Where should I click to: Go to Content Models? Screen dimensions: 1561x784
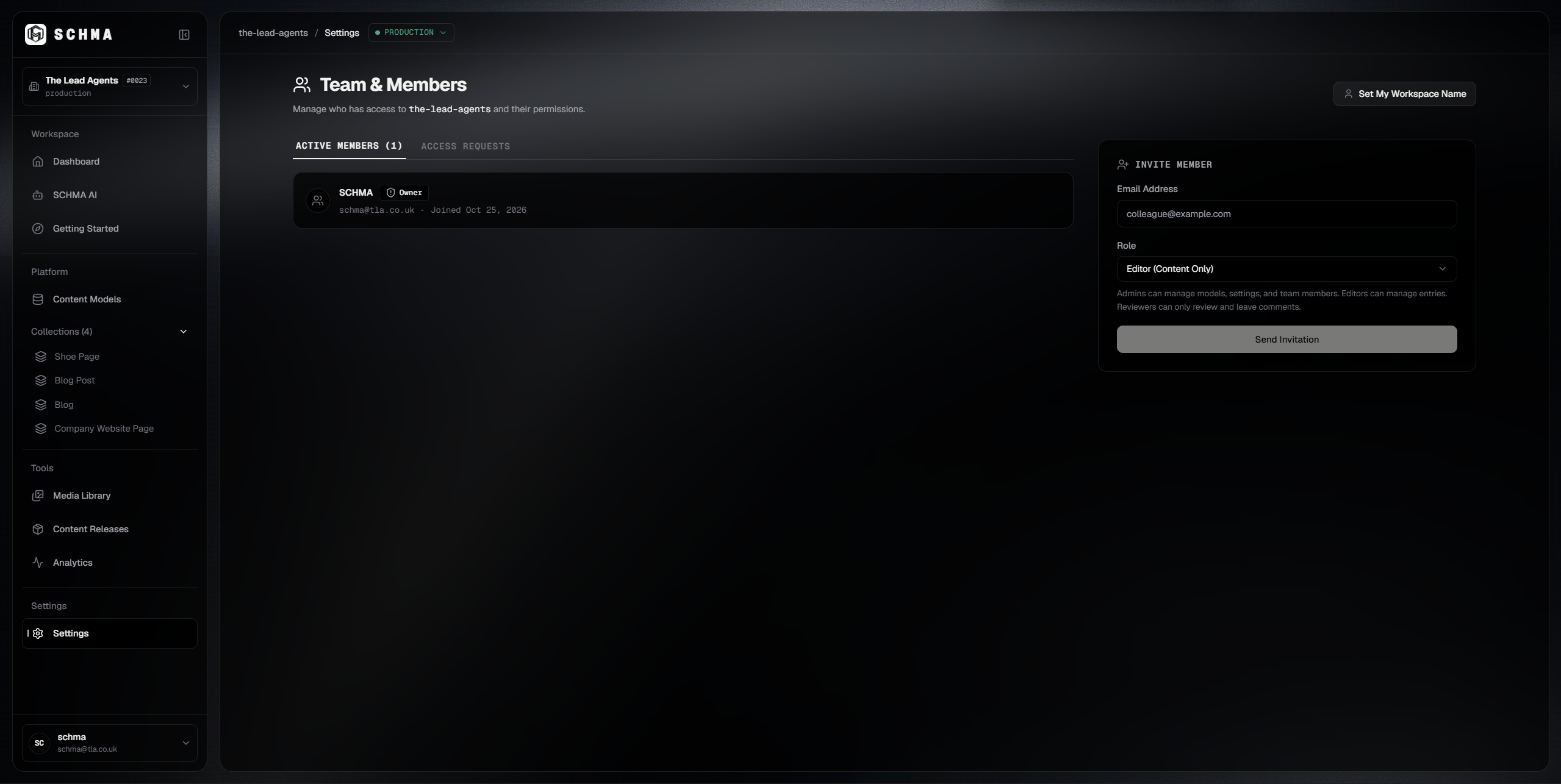(x=110, y=299)
